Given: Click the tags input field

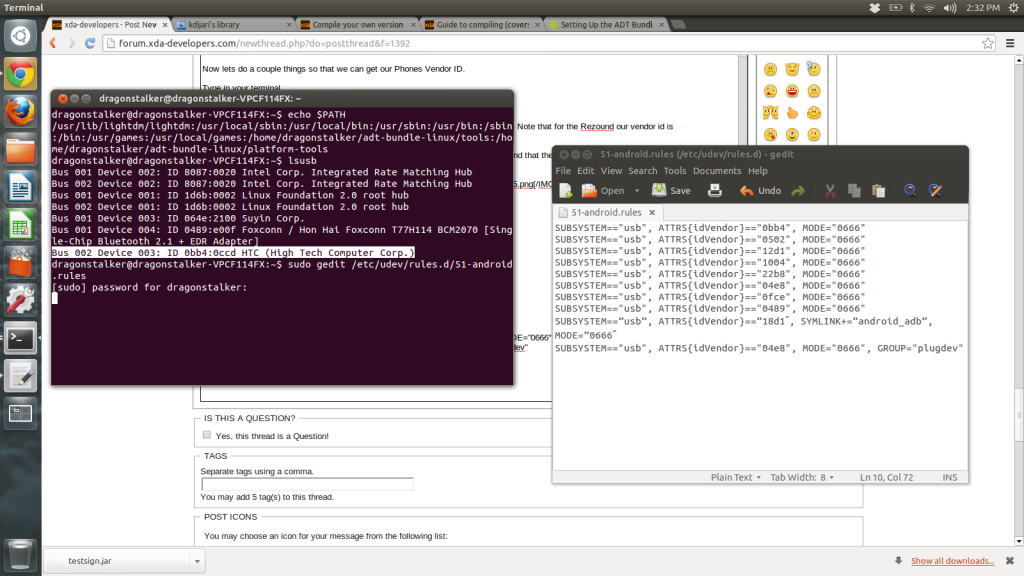Looking at the screenshot, I should click(307, 484).
